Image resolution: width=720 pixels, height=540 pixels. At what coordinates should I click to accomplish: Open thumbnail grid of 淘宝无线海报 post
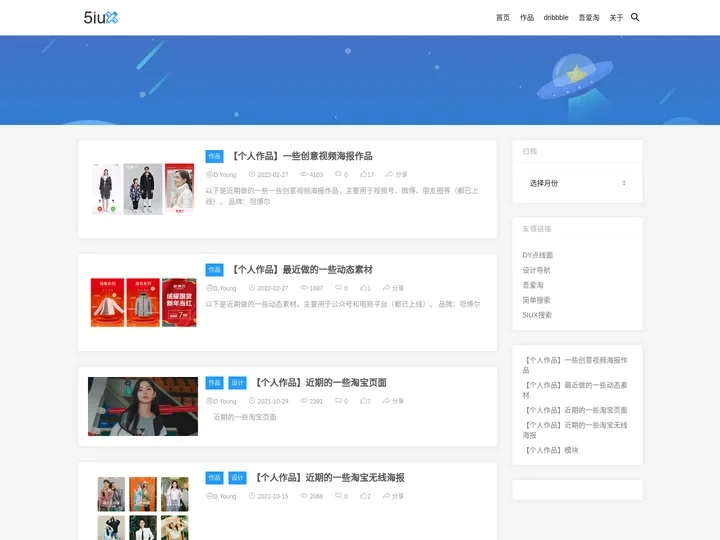tap(143, 508)
